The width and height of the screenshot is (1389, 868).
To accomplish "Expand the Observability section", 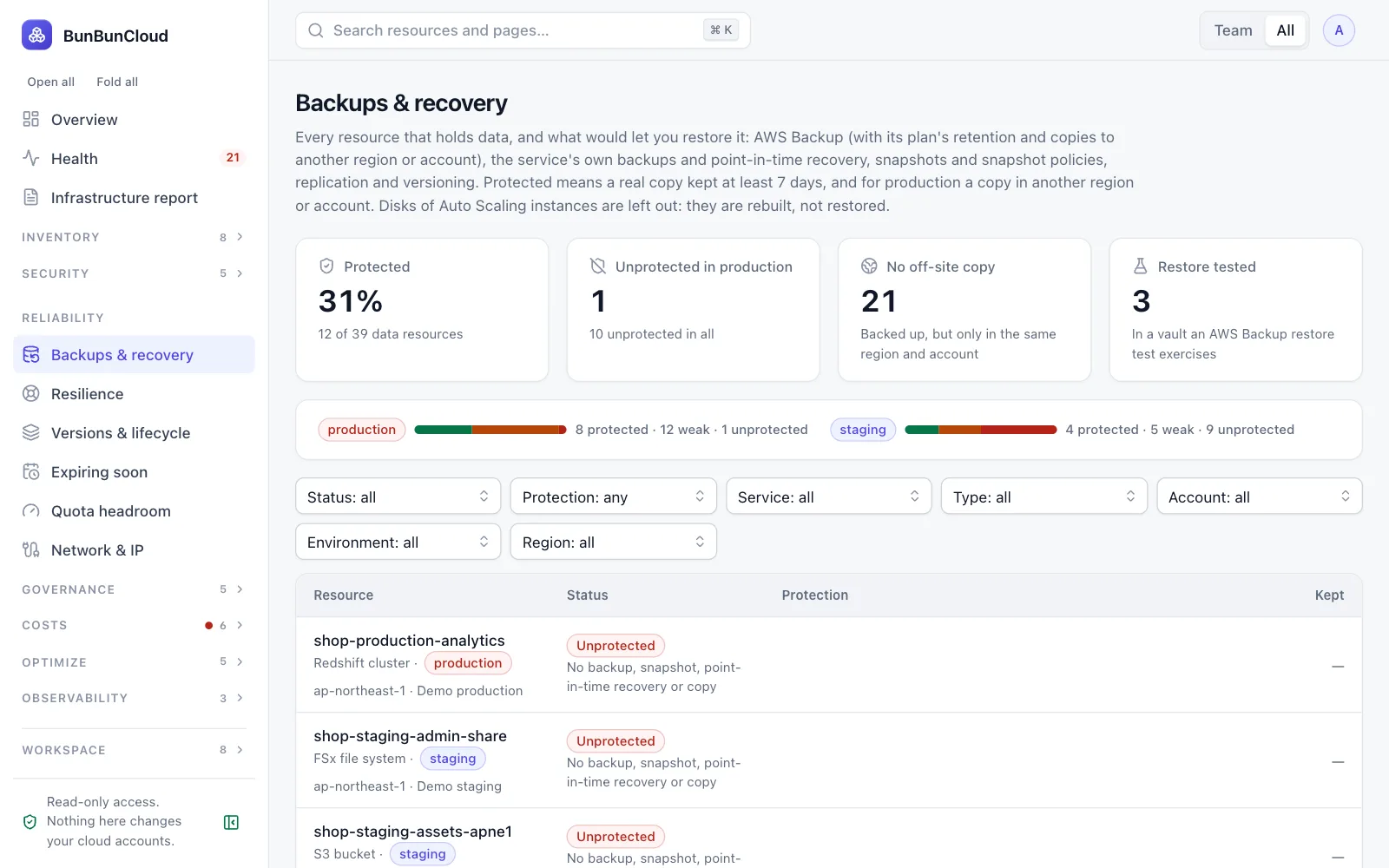I will coord(134,698).
